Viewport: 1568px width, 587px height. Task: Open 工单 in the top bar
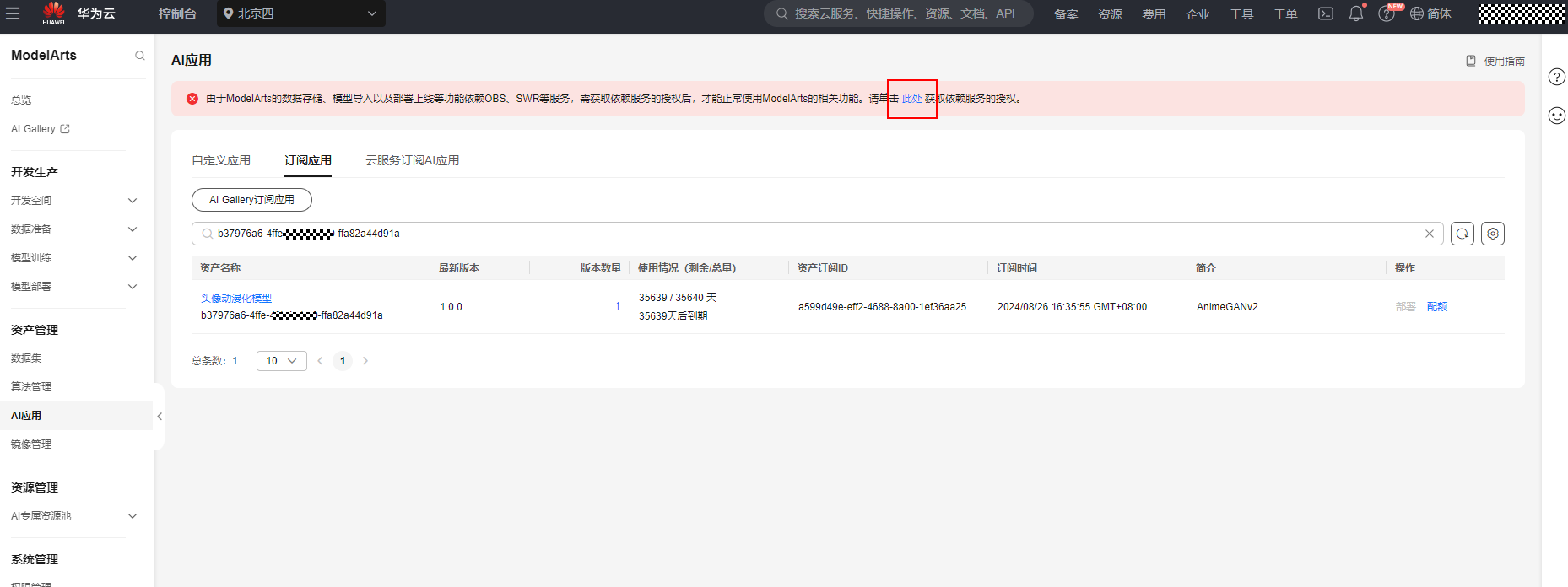(x=1285, y=14)
